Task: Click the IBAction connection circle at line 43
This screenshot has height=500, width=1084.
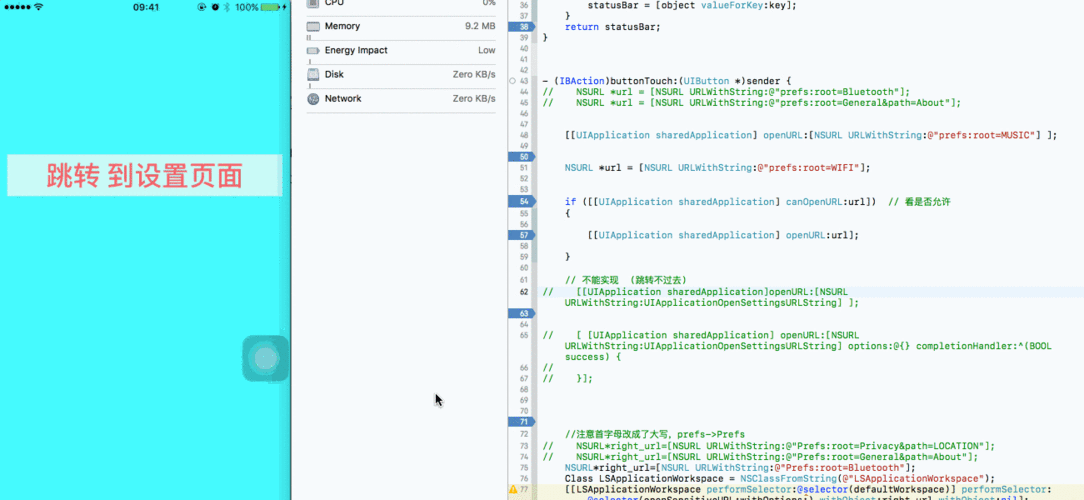Action: (513, 80)
